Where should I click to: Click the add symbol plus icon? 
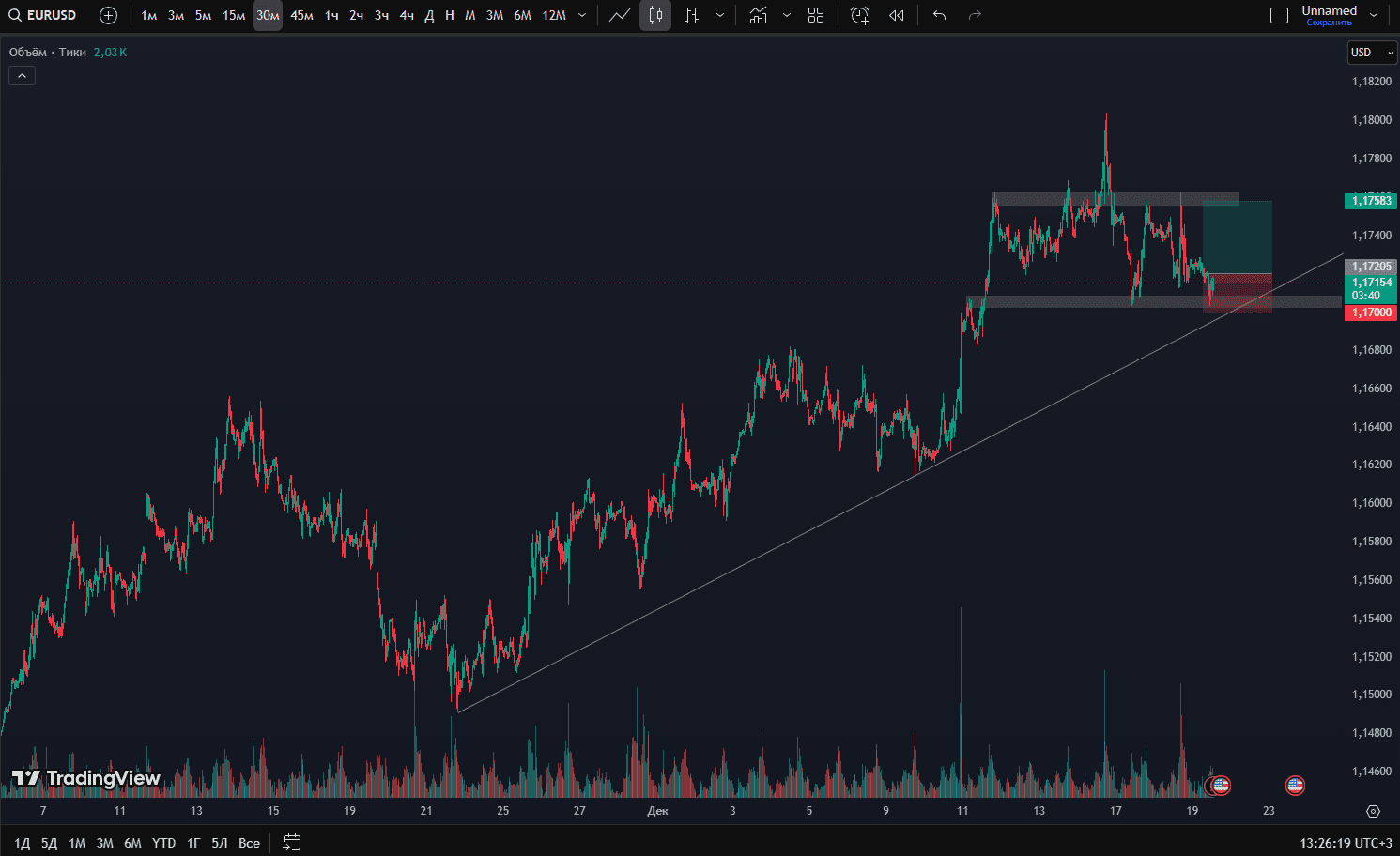click(108, 15)
